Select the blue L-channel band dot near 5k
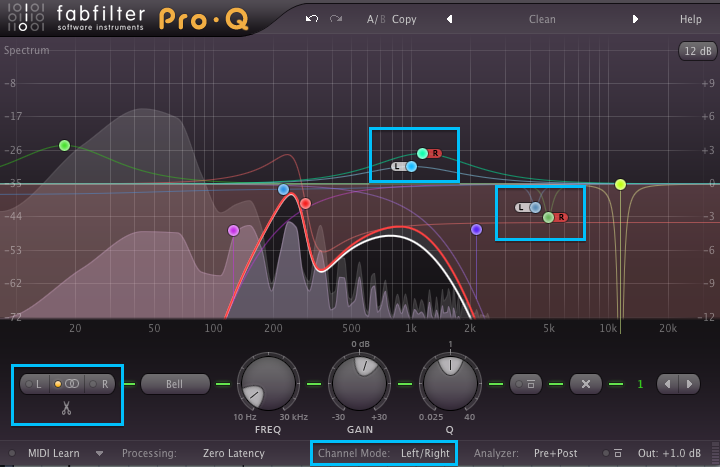 pos(535,208)
